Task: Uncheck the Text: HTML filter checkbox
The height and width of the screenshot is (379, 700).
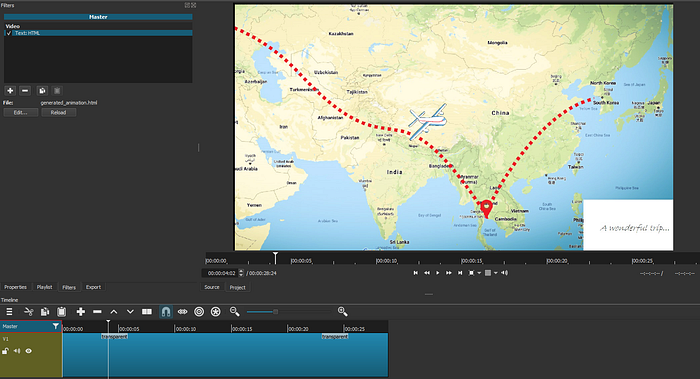Action: (9, 33)
